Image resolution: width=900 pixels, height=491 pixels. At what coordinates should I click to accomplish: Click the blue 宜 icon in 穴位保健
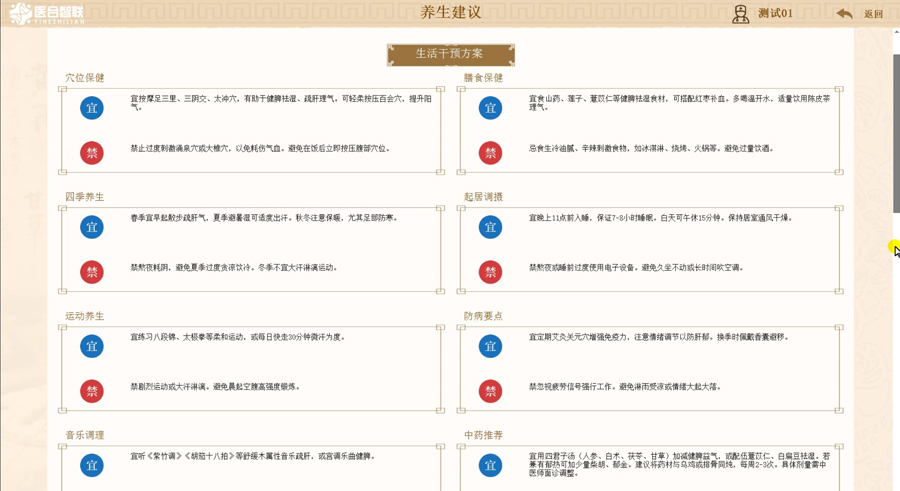coord(92,108)
